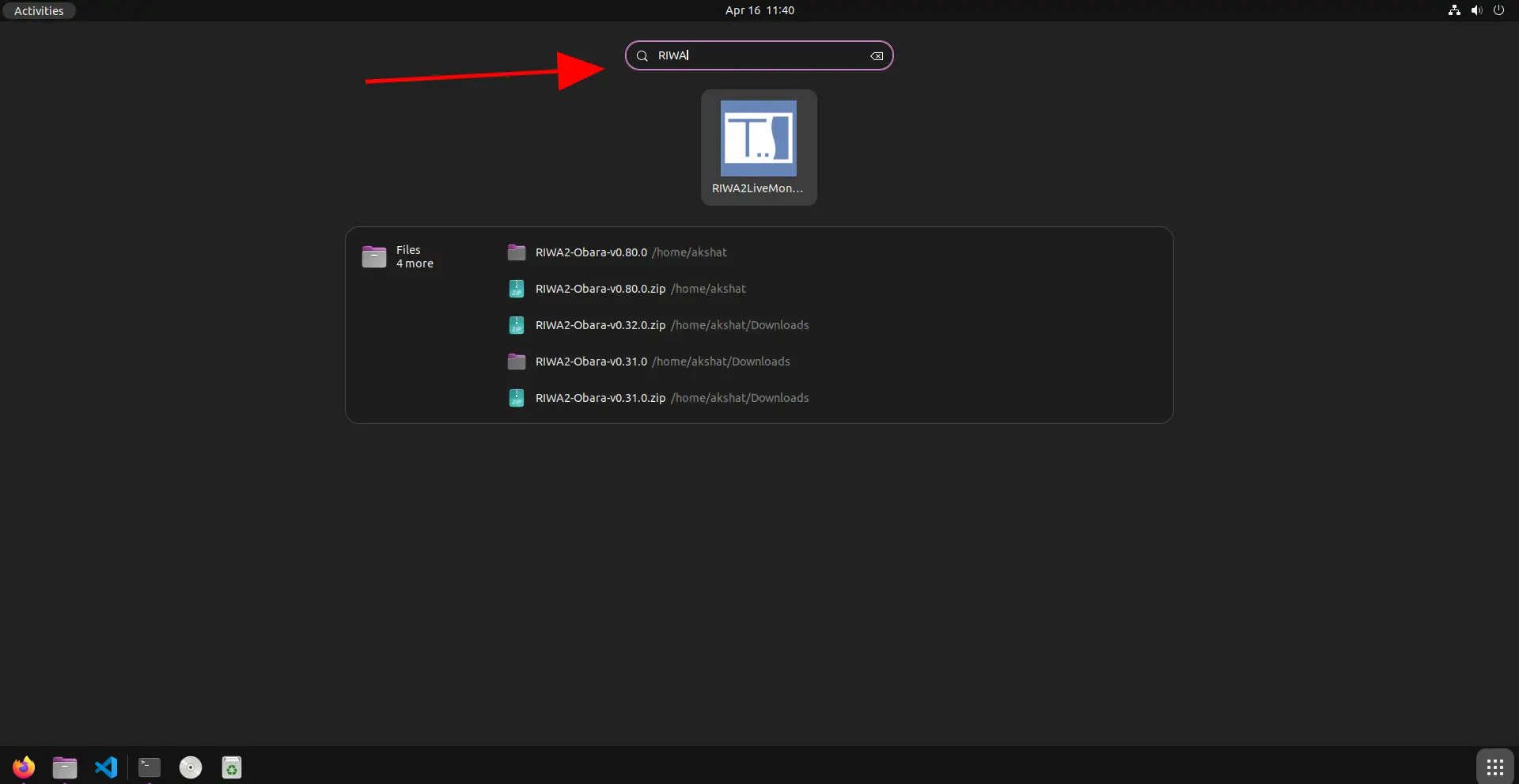The image size is (1519, 784).
Task: Open the network status indicator
Action: [1454, 10]
